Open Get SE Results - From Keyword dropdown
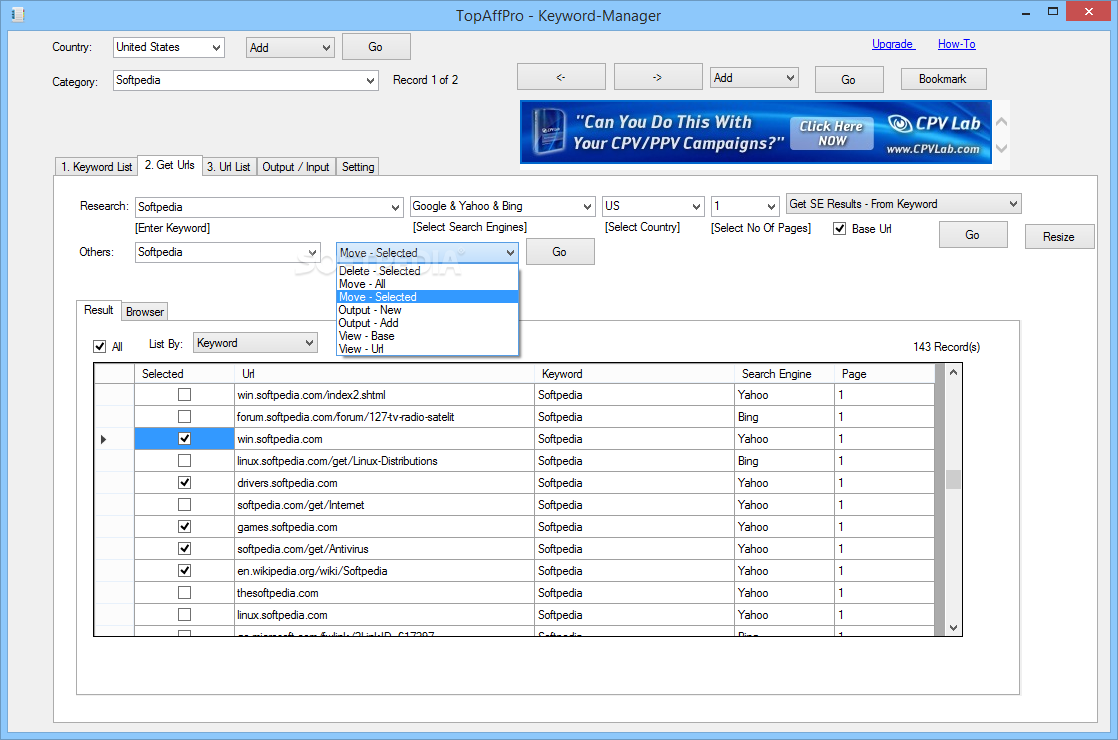The width and height of the screenshot is (1118, 740). coord(903,204)
